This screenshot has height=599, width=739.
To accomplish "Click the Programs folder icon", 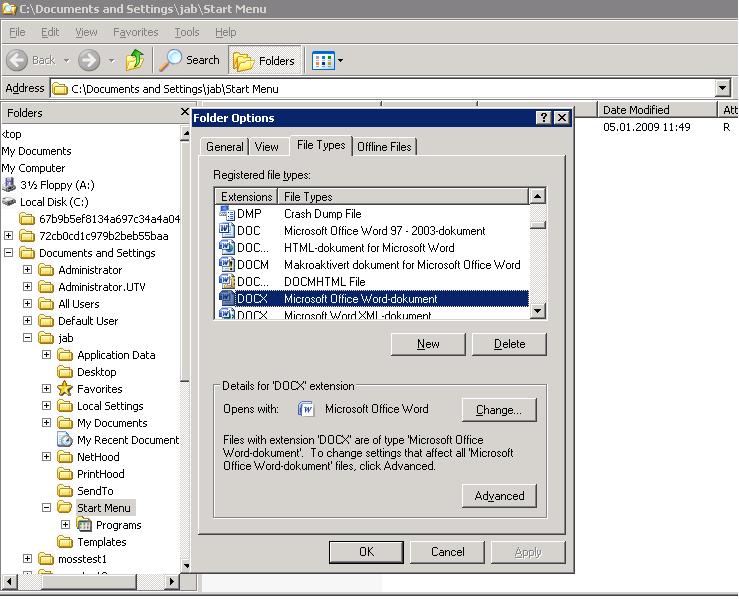I will pos(84,525).
